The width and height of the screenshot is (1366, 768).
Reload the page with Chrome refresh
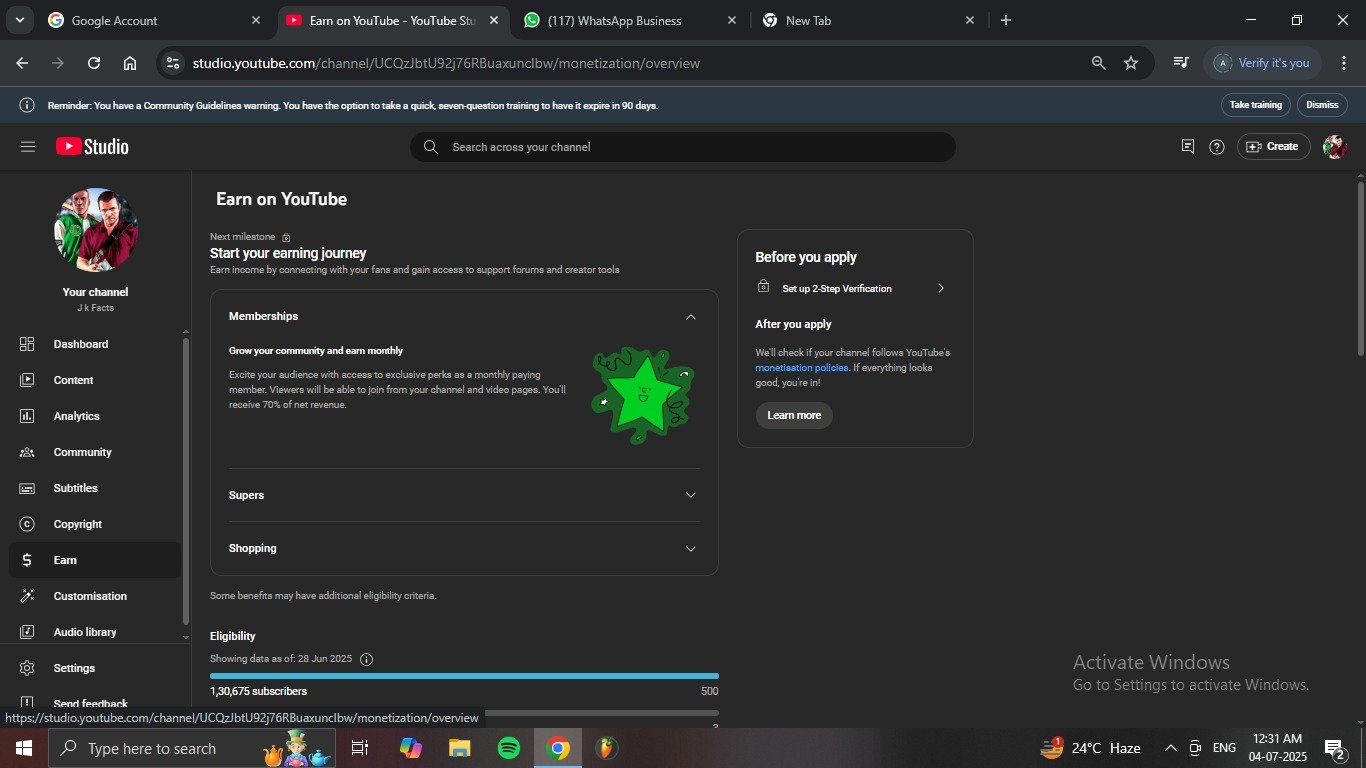click(94, 63)
